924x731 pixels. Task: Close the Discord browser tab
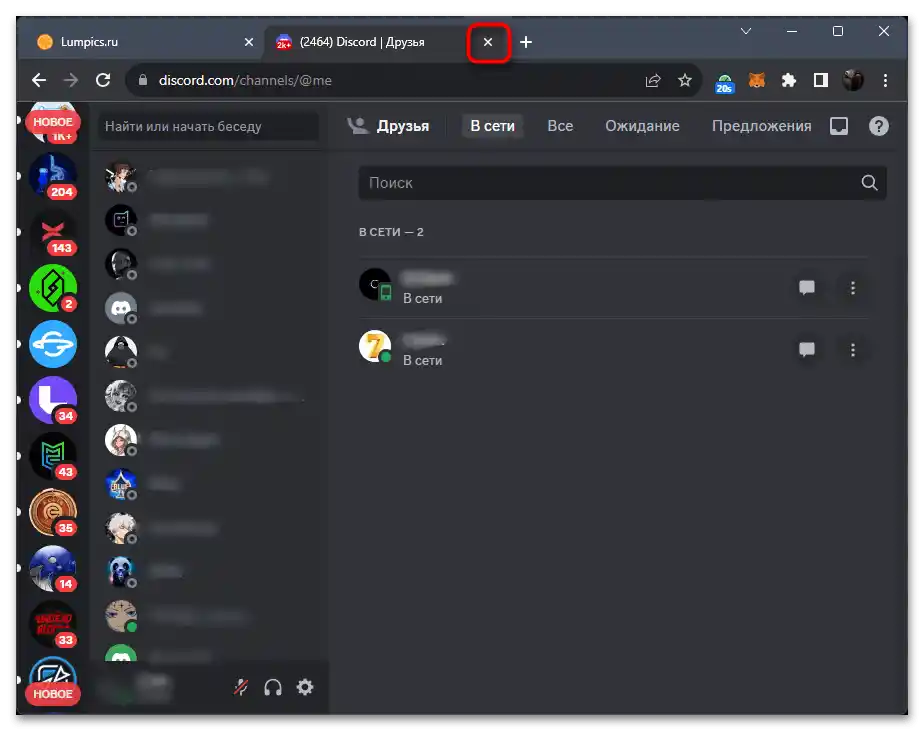(x=488, y=42)
